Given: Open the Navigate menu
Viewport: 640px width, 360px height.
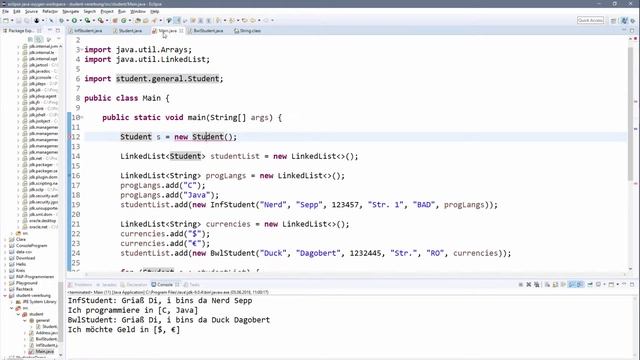Looking at the screenshot, I should pyautogui.click(x=71, y=11).
